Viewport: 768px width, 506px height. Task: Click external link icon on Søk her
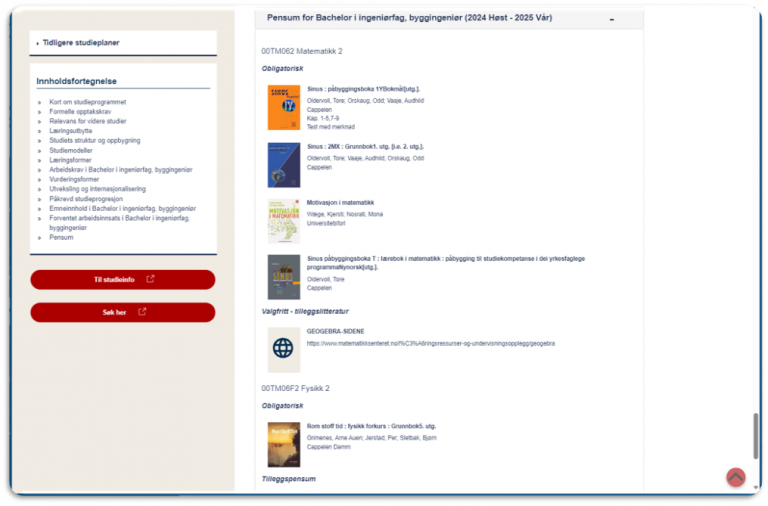pos(142,312)
